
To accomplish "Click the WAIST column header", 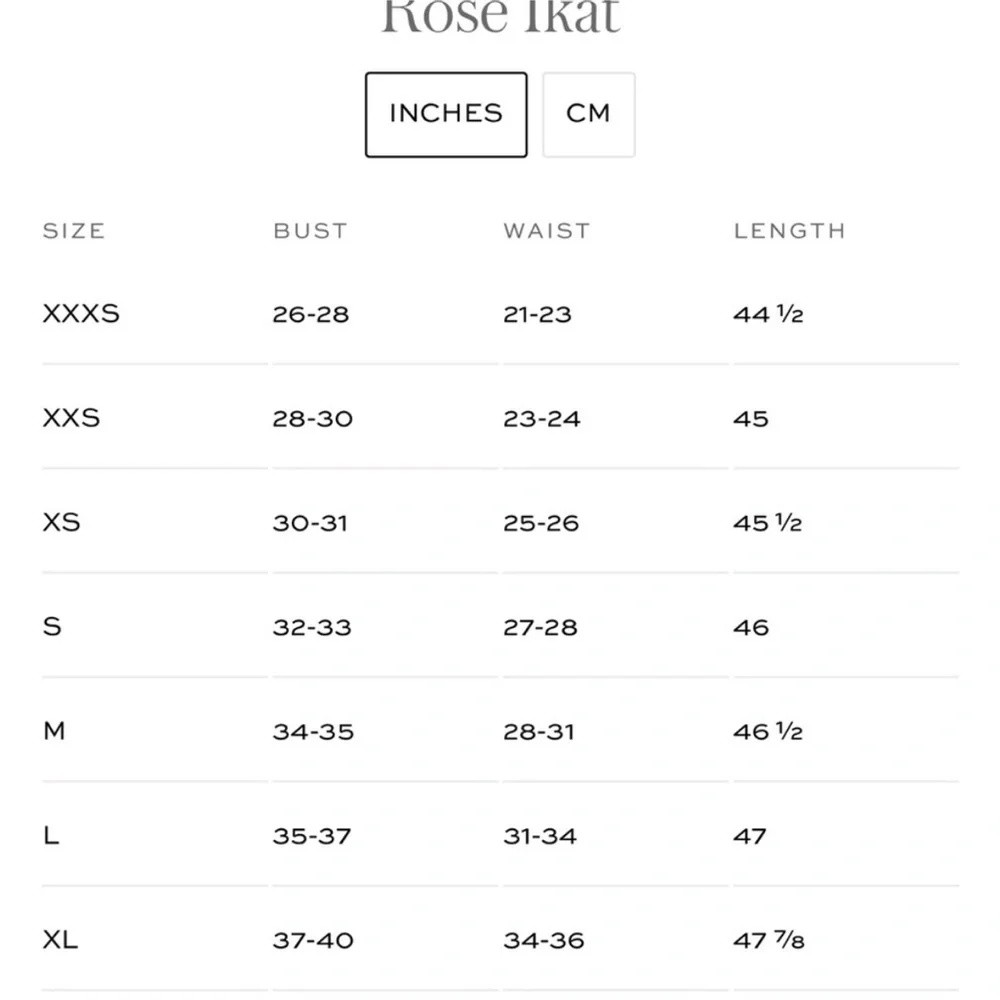I will [x=547, y=231].
